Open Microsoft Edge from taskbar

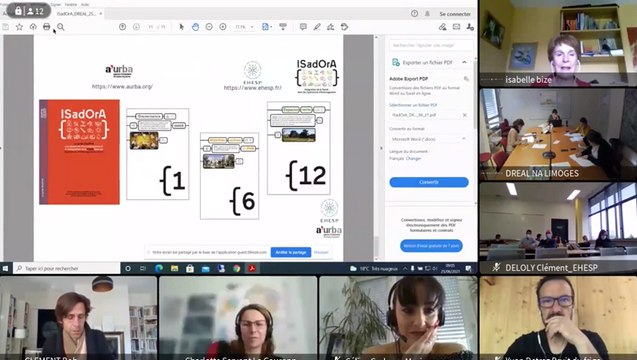point(159,269)
